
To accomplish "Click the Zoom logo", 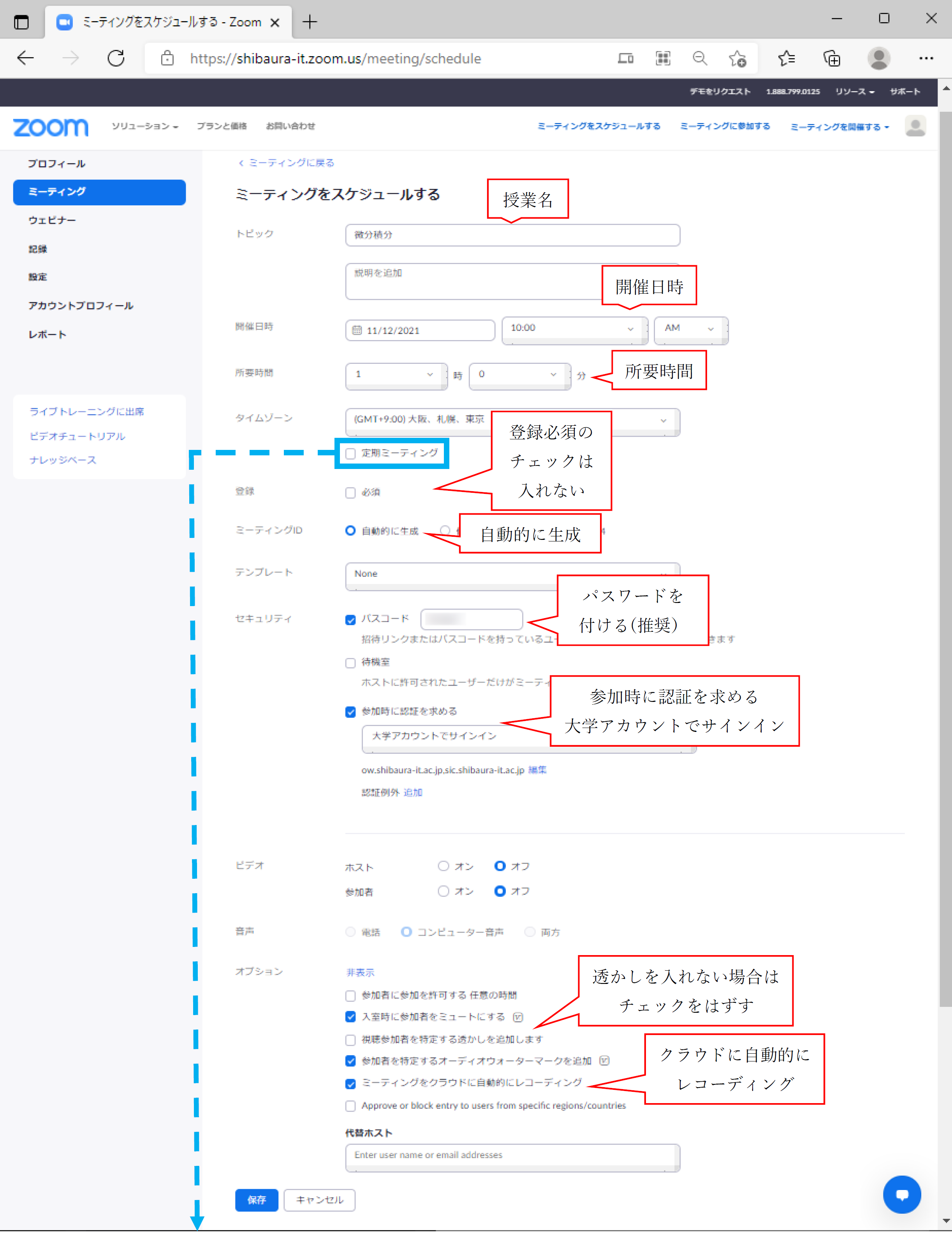I will [x=51, y=127].
